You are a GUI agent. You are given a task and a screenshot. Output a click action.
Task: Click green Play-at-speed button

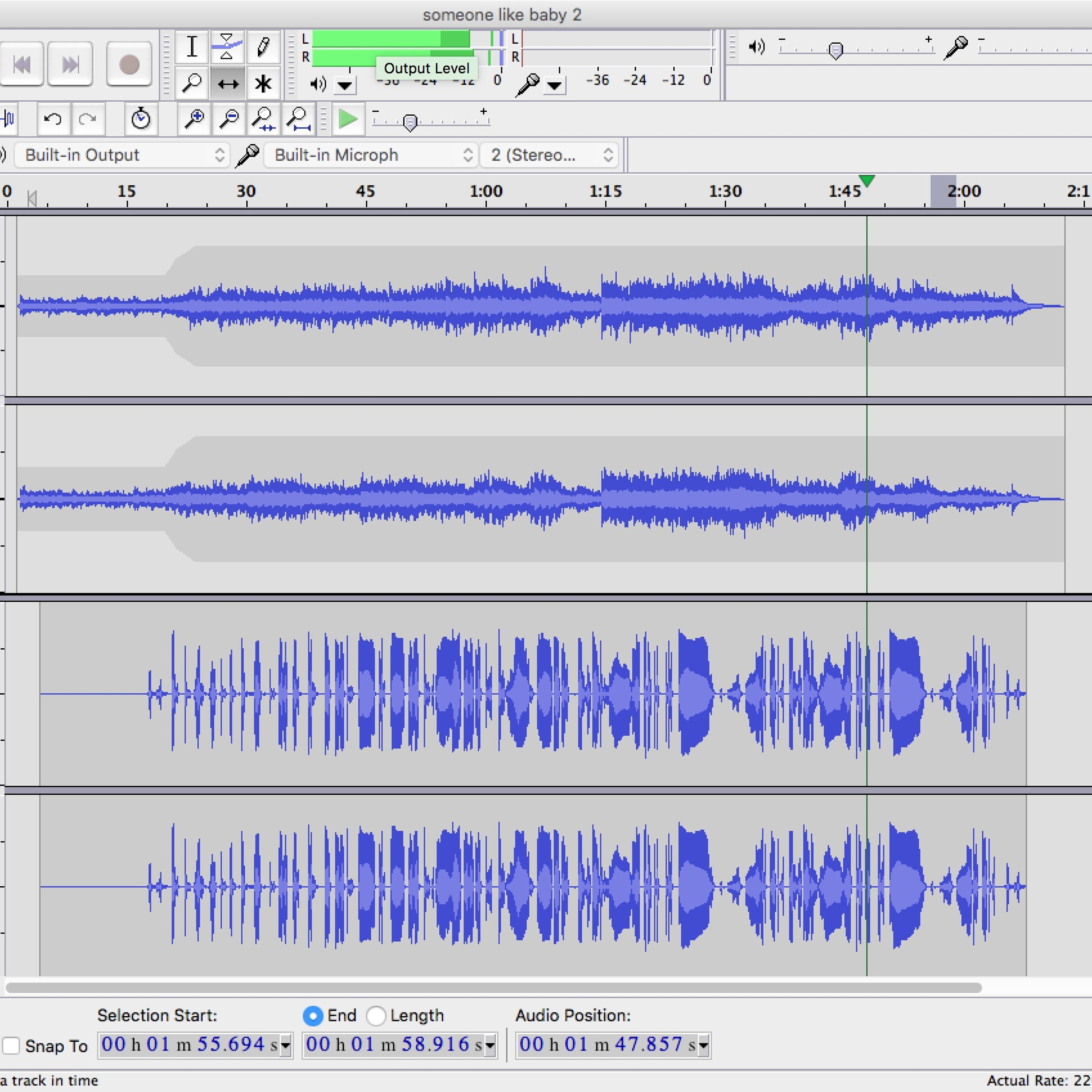348,119
